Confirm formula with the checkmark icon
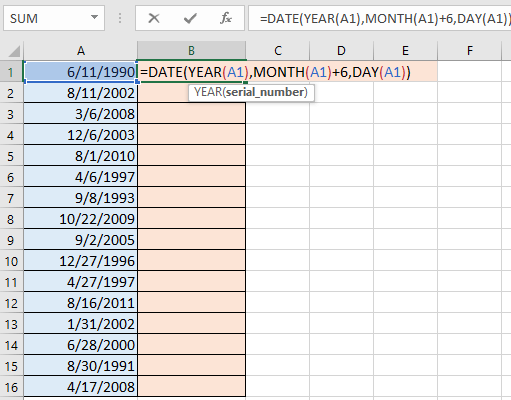The height and width of the screenshot is (400, 511). click(x=190, y=18)
